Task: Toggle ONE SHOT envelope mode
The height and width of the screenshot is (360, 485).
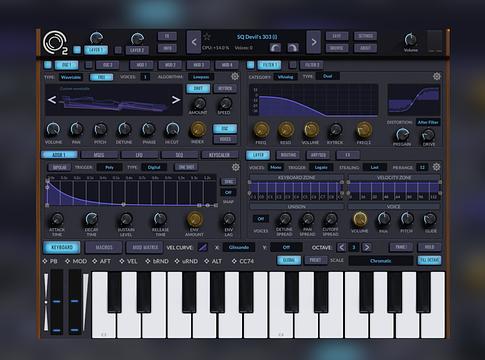Action: 186,167
